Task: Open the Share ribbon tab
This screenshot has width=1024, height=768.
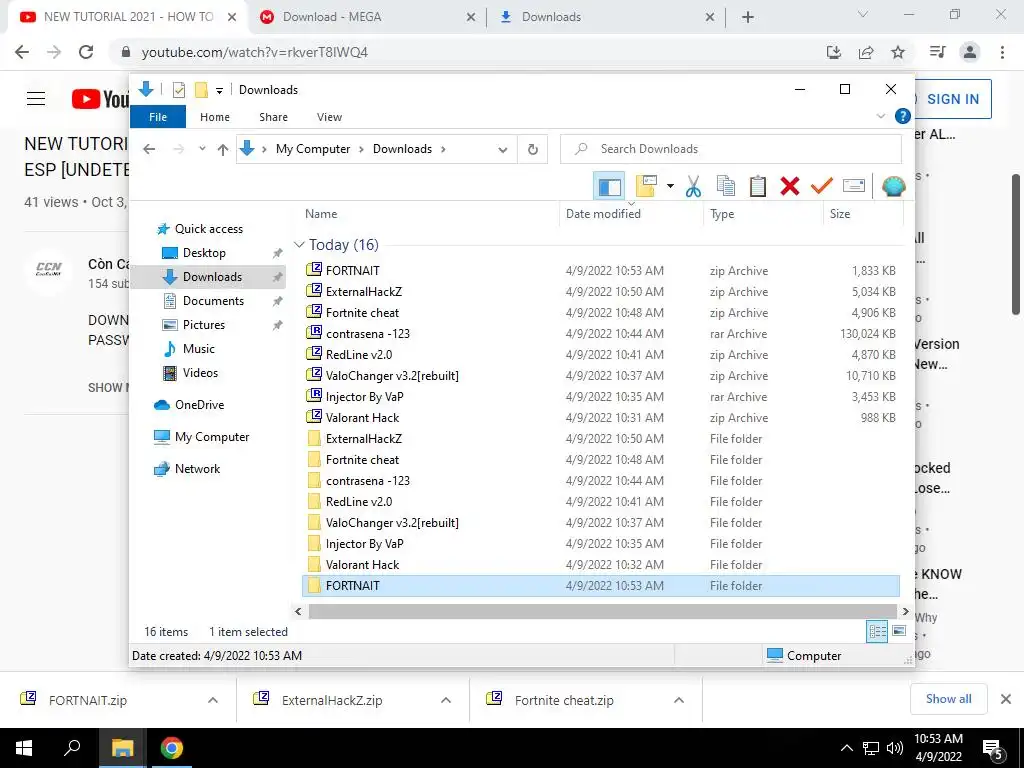Action: point(273,117)
